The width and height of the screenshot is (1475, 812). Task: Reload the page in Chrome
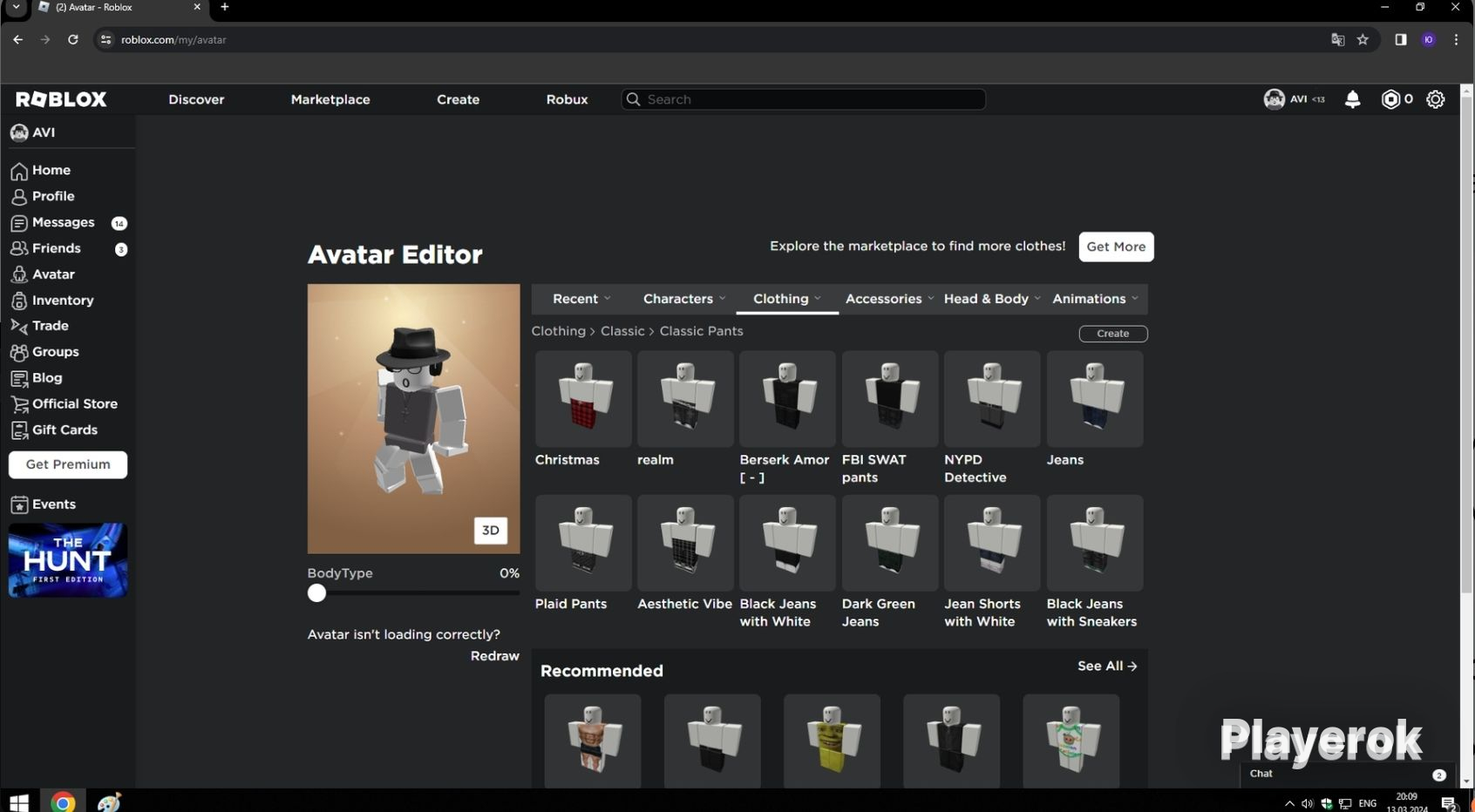73,39
